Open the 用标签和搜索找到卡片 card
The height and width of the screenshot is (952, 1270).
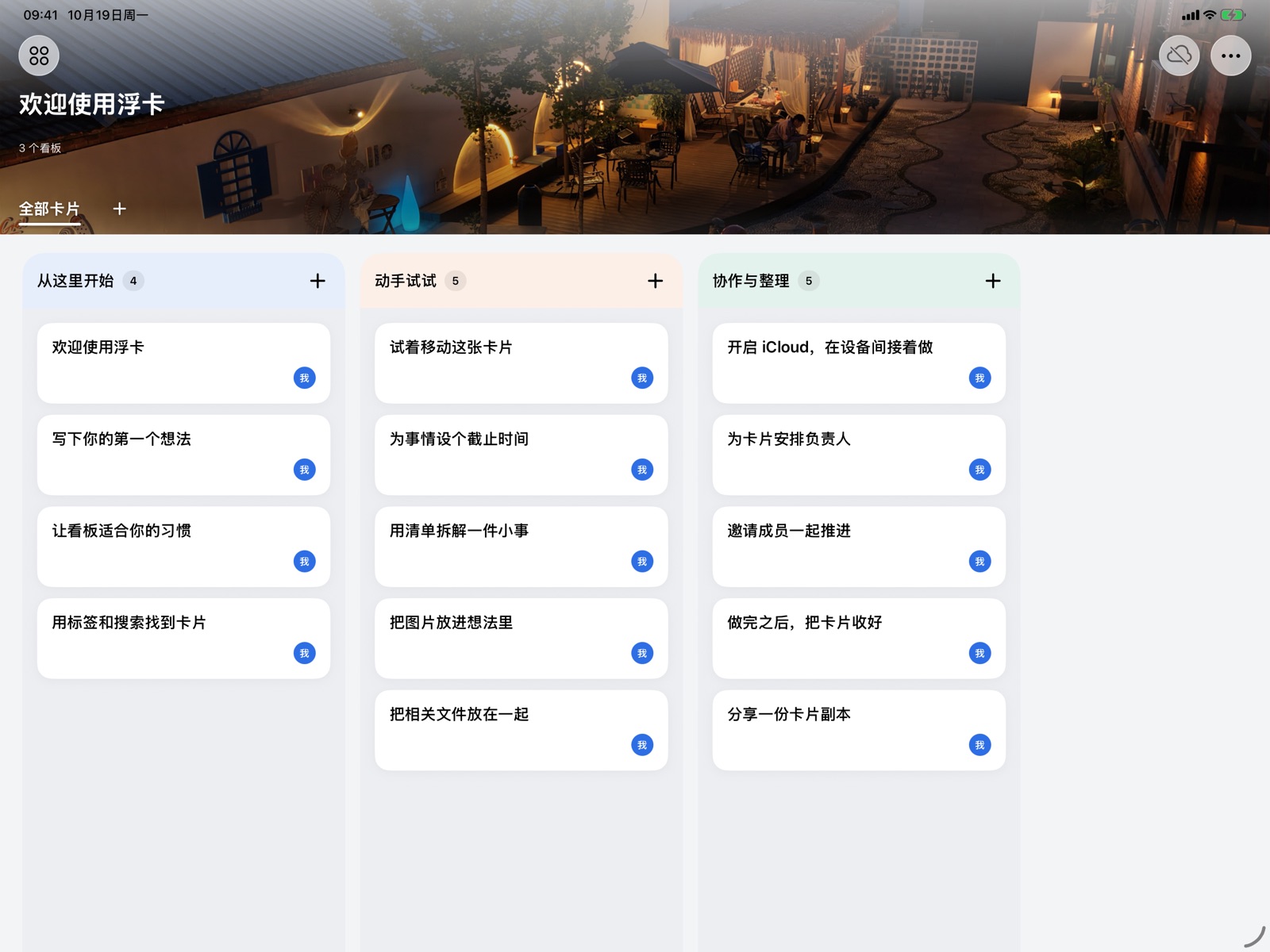pos(183,639)
